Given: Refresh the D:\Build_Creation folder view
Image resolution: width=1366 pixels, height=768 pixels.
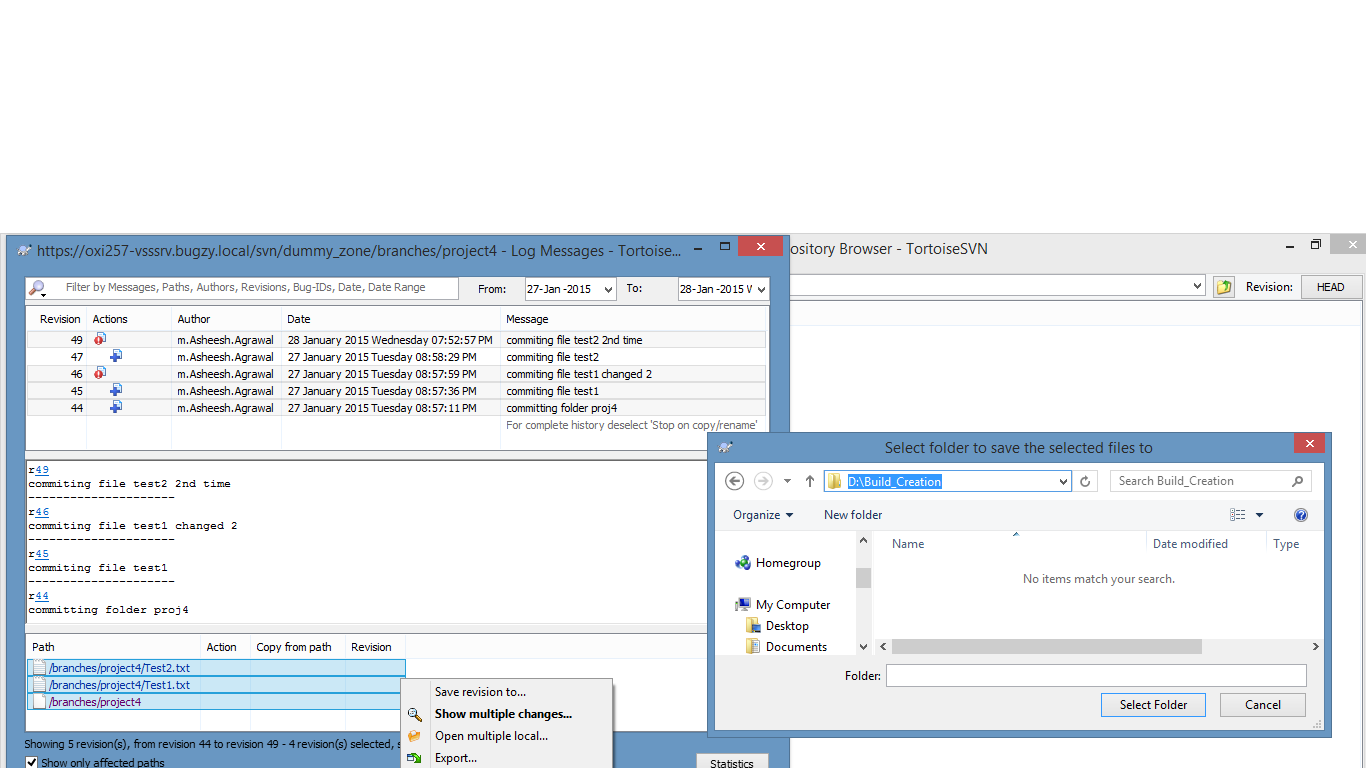Looking at the screenshot, I should pyautogui.click(x=1085, y=481).
